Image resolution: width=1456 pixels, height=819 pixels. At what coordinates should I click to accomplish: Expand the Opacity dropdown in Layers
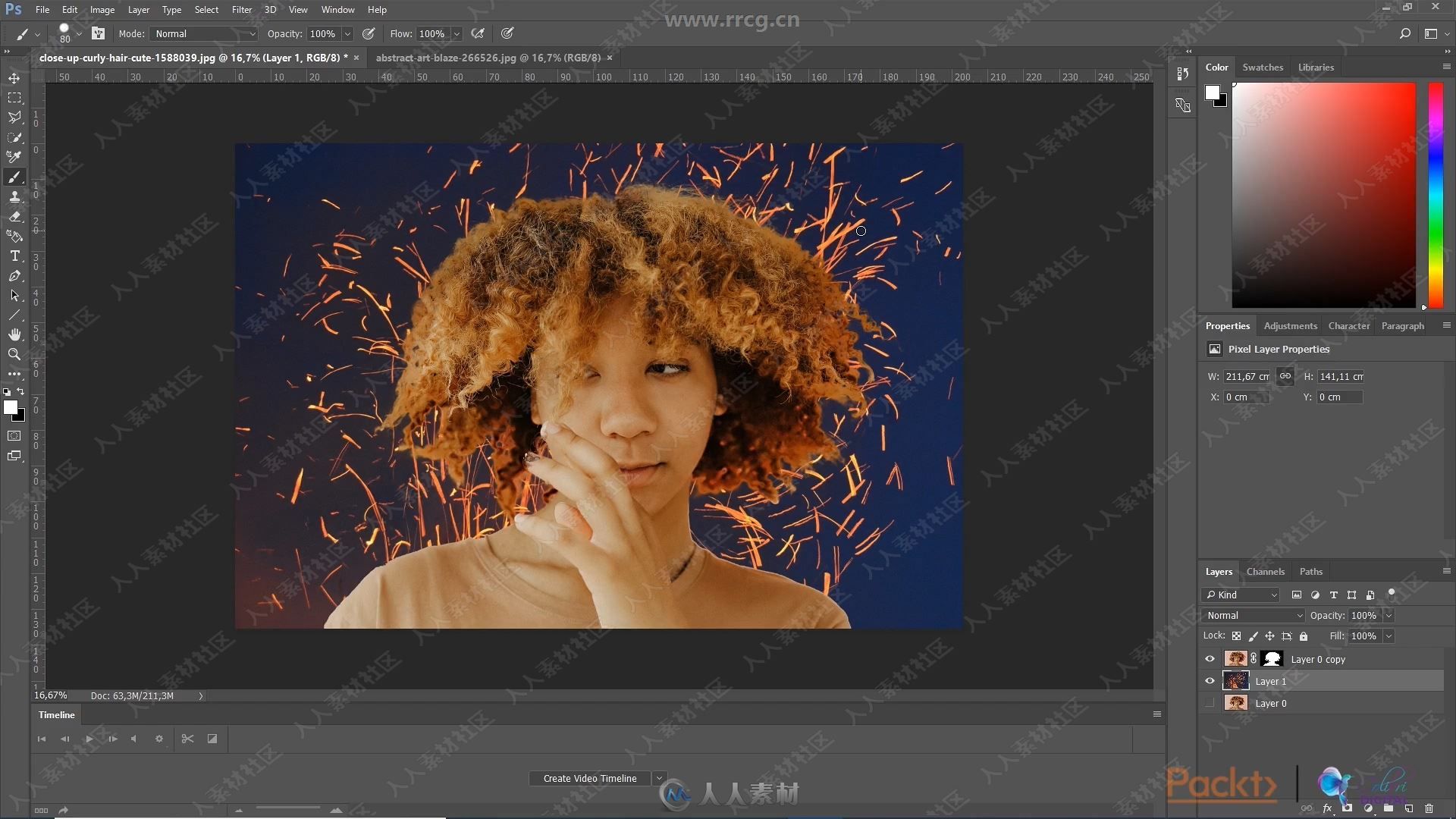tap(1389, 615)
